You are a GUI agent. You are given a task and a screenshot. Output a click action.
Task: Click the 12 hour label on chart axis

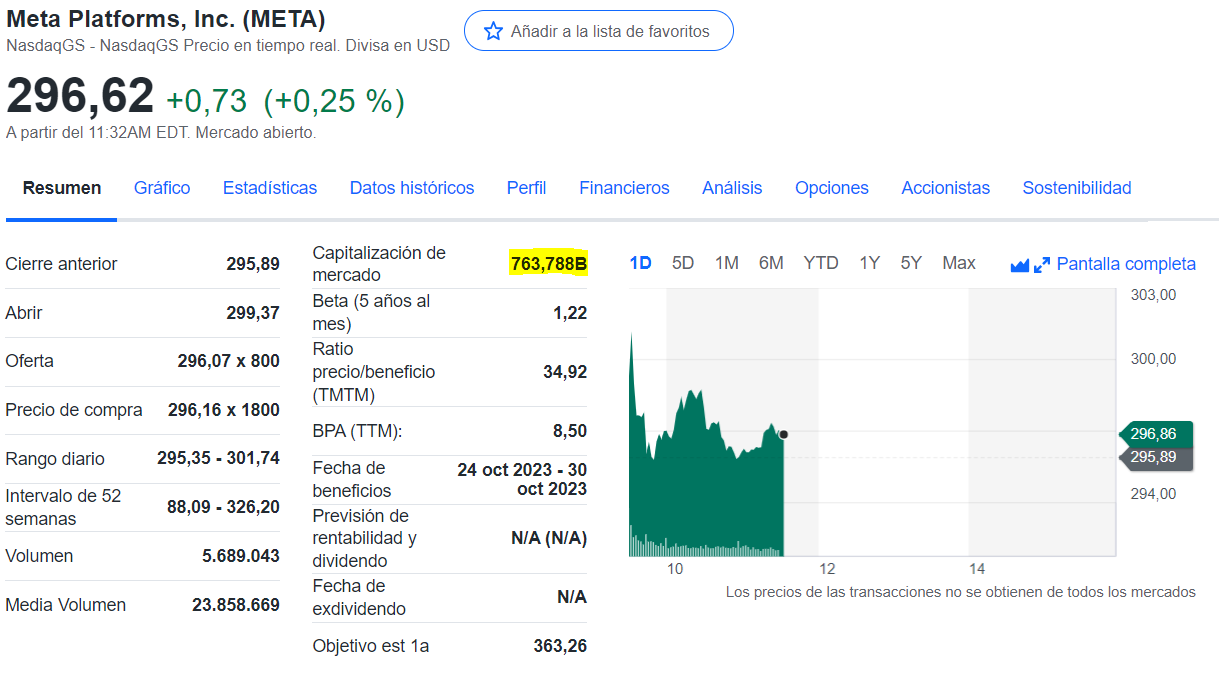pyautogui.click(x=827, y=569)
